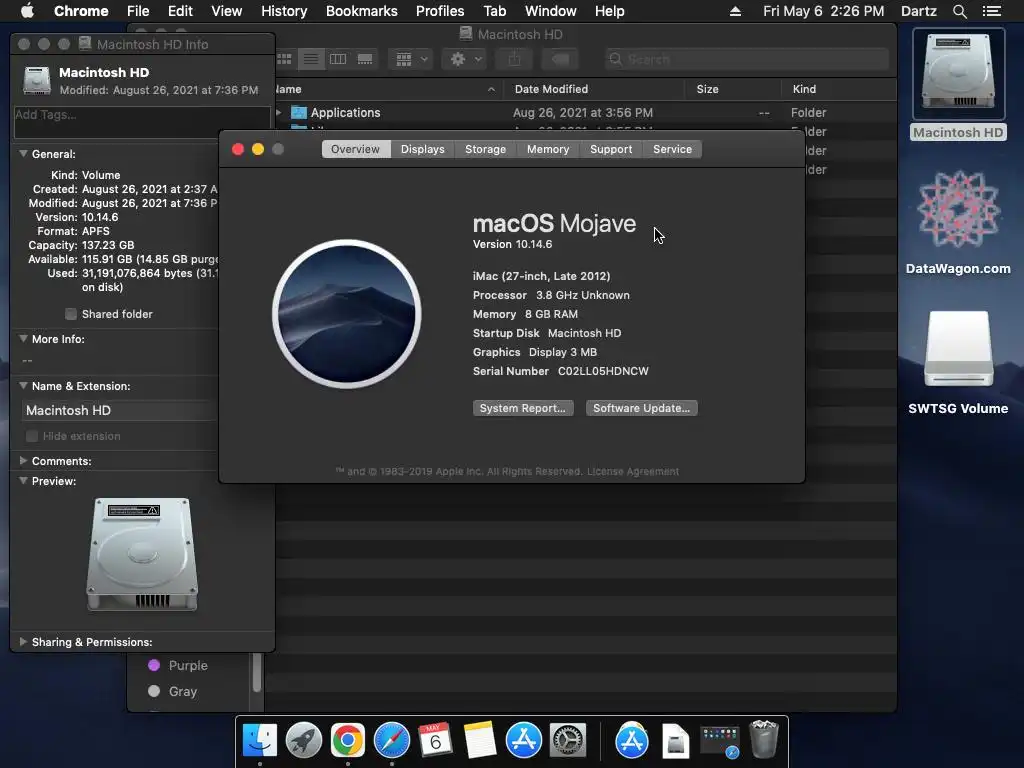1024x768 pixels.
Task: Switch to the Displays tab
Action: pyautogui.click(x=423, y=149)
